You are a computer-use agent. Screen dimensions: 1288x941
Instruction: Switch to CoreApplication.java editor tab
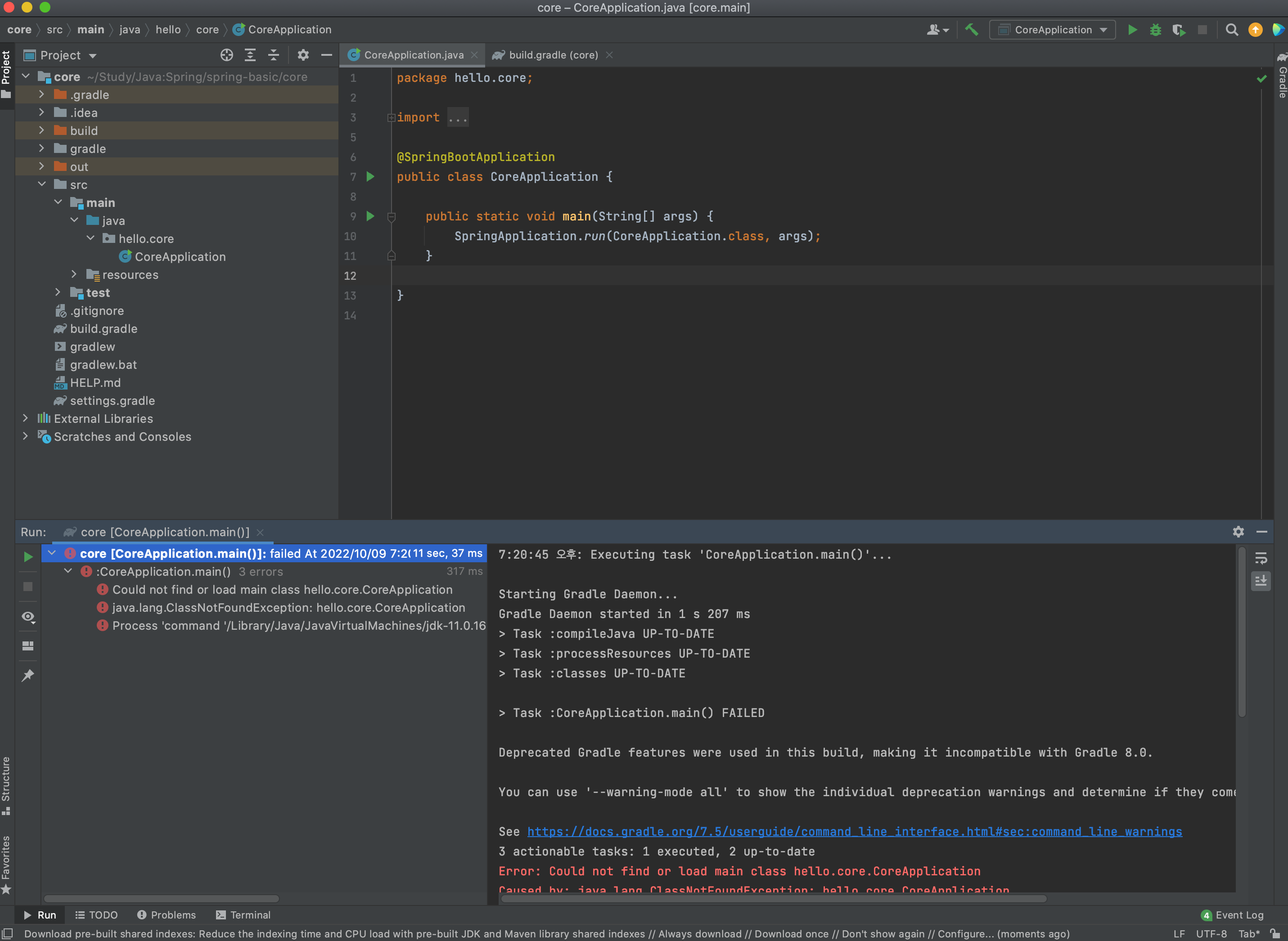pyautogui.click(x=413, y=55)
